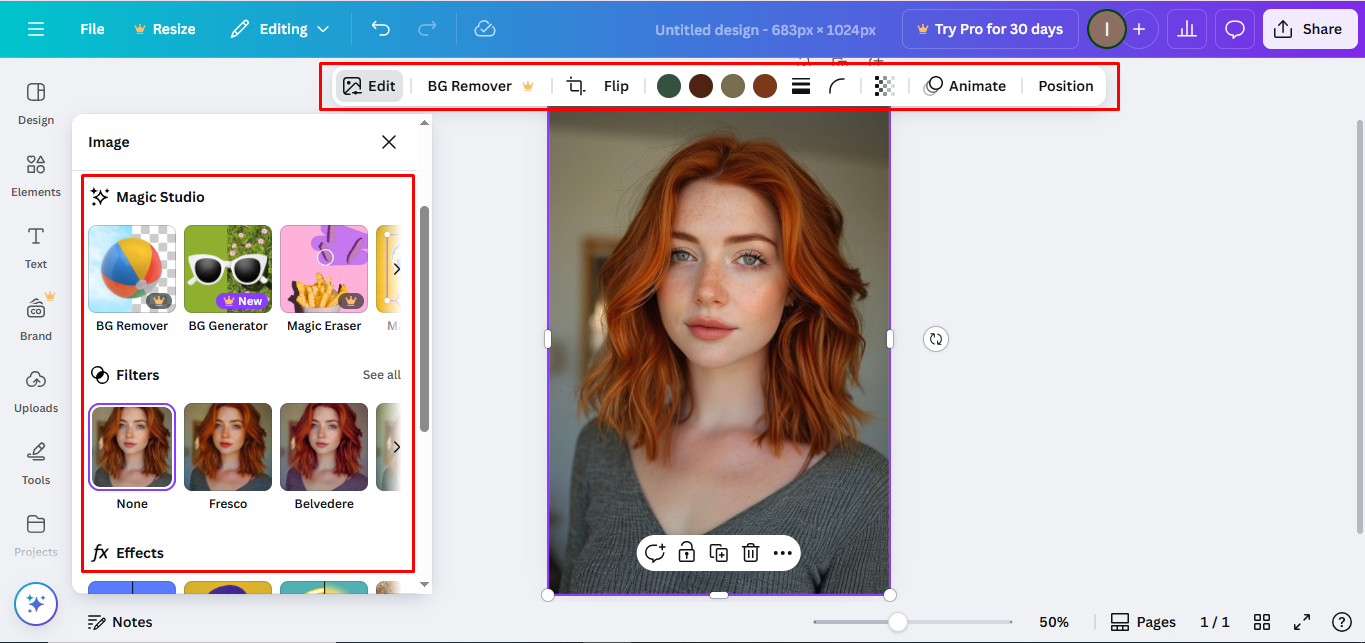Apply the Fresco filter thumbnail
This screenshot has height=643, width=1365.
click(227, 447)
